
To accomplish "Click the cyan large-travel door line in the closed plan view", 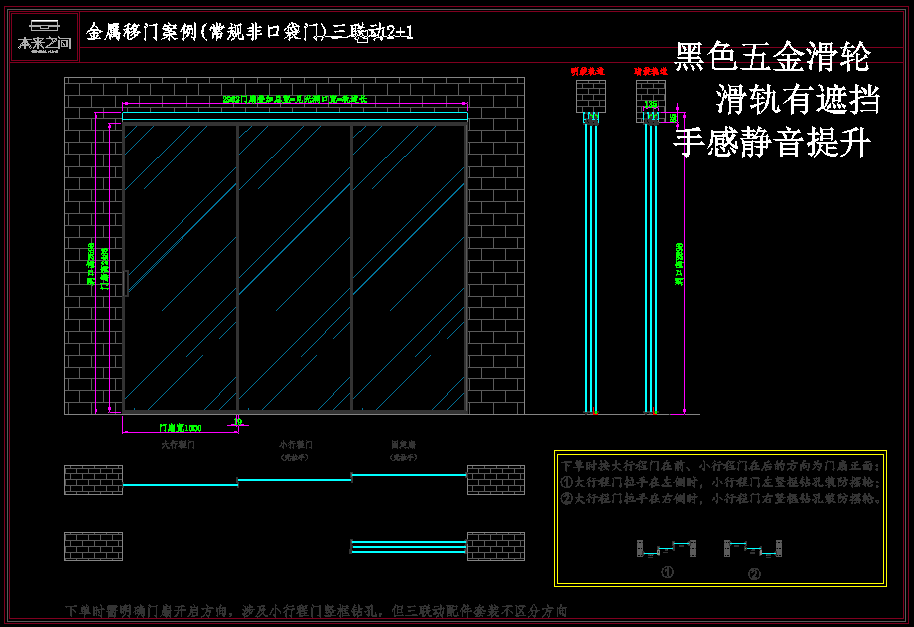I will tap(180, 485).
